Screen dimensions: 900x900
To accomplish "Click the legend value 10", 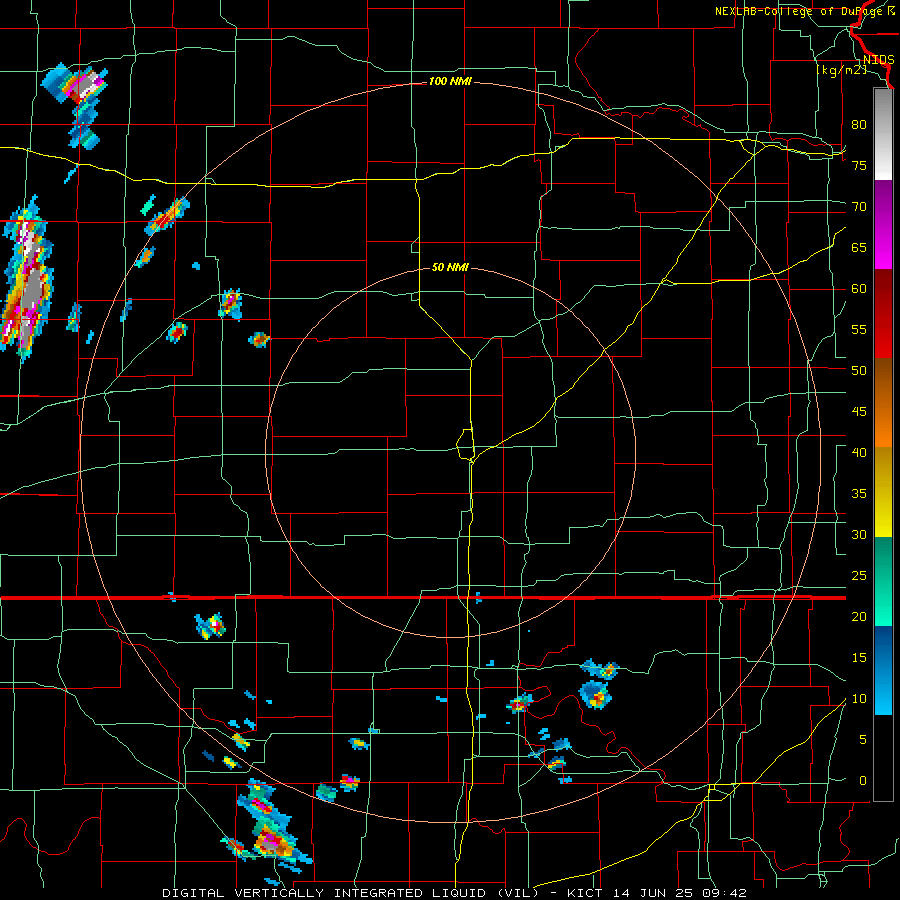I will [859, 699].
